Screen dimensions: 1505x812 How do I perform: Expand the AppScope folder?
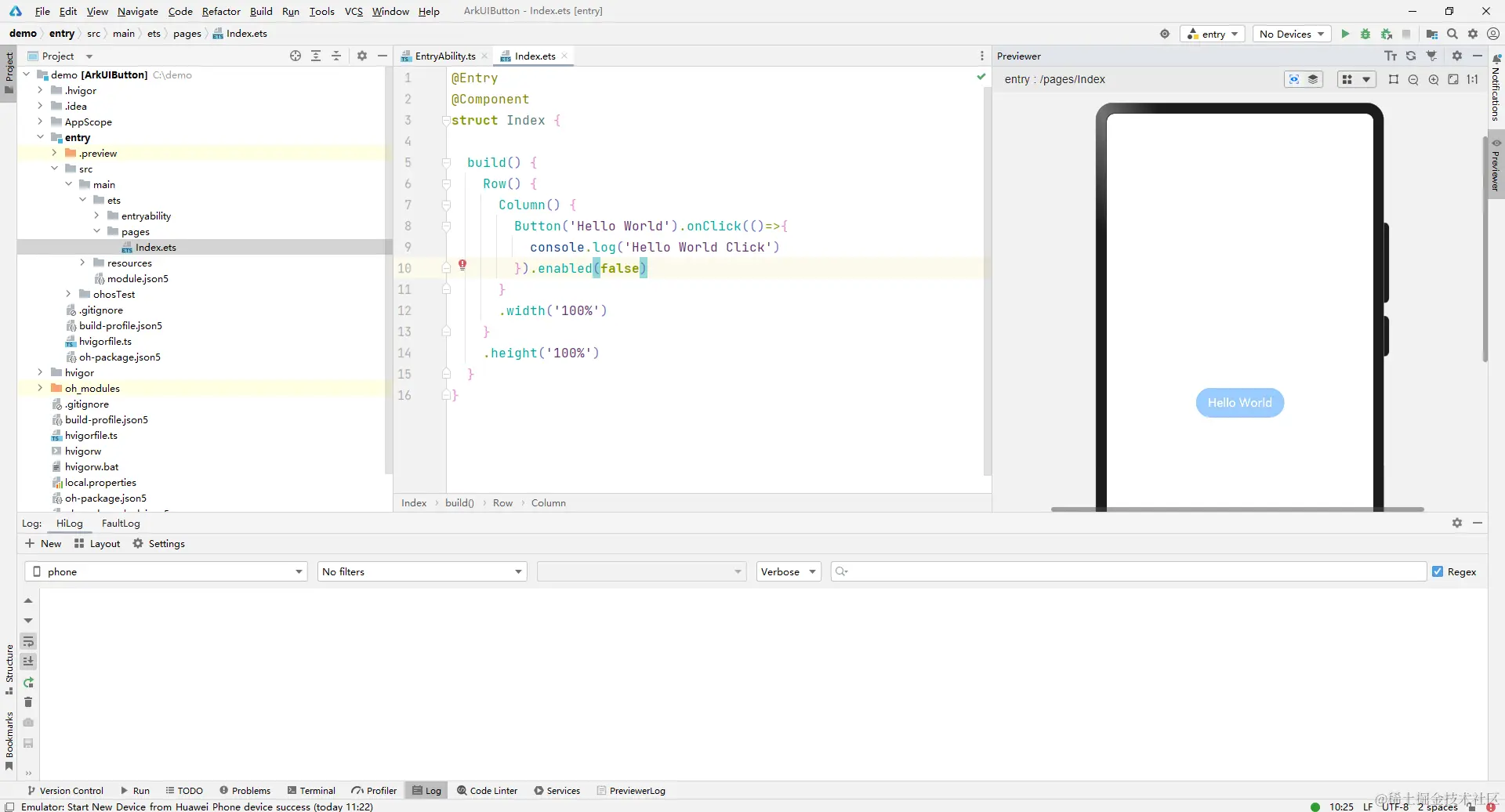click(x=40, y=121)
